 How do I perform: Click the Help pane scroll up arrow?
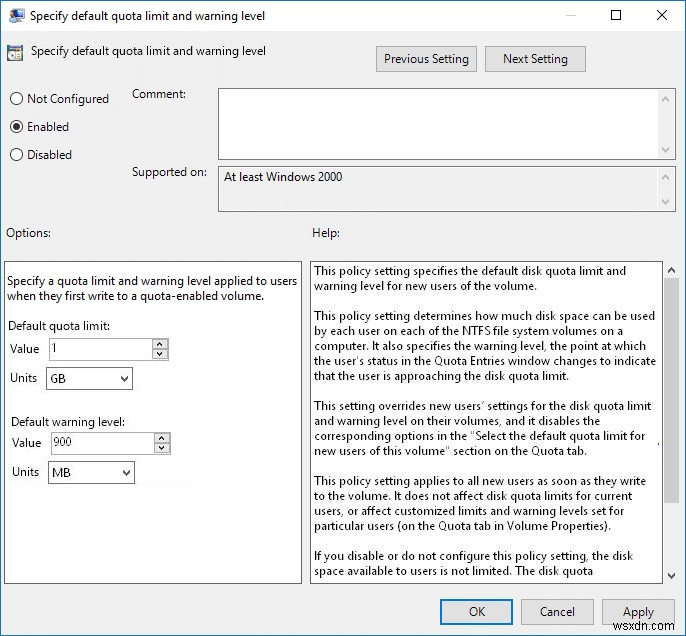pyautogui.click(x=672, y=271)
